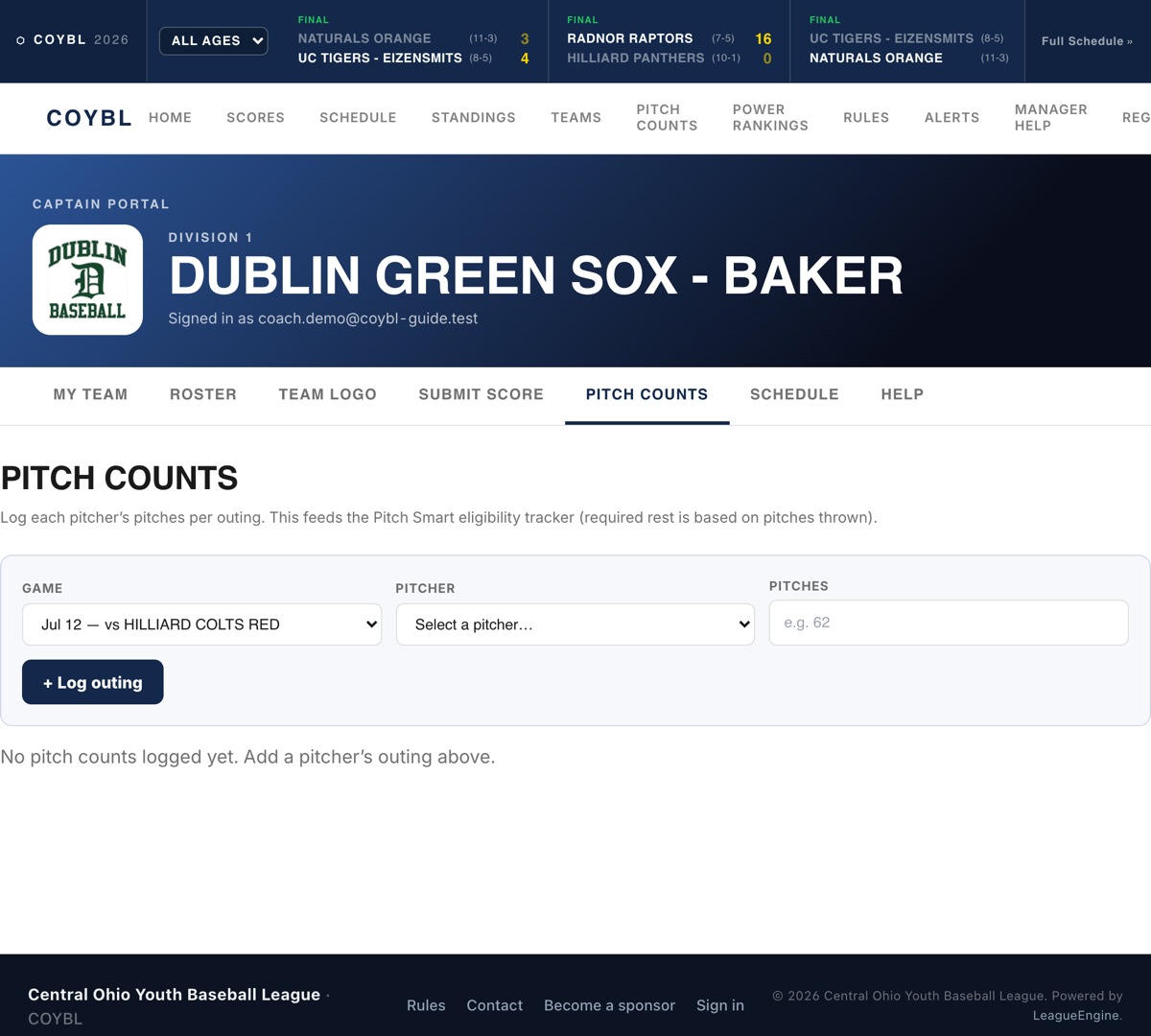Click the footer Sign in link

point(720,1005)
